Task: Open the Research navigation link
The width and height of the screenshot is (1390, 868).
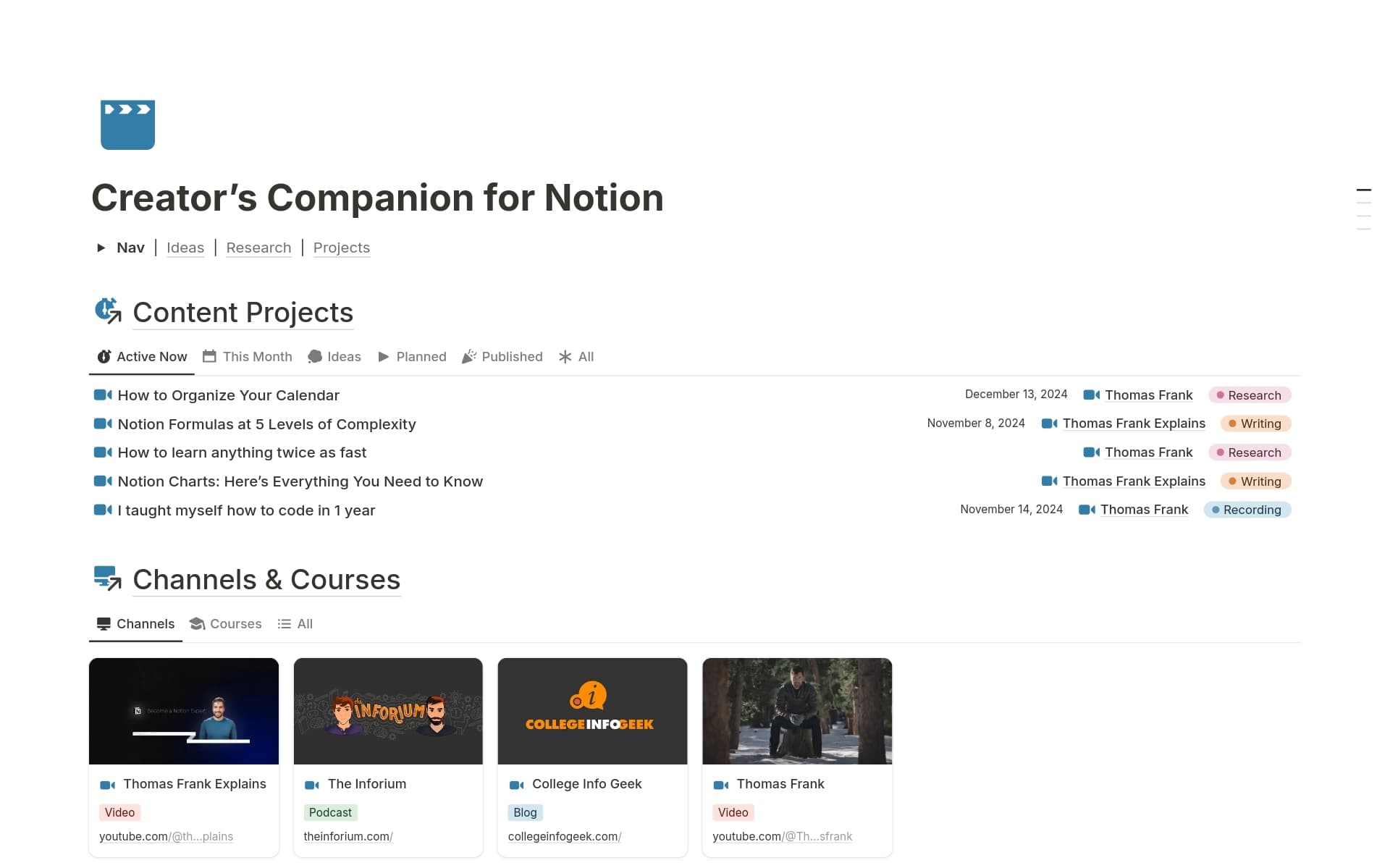Action: point(258,248)
